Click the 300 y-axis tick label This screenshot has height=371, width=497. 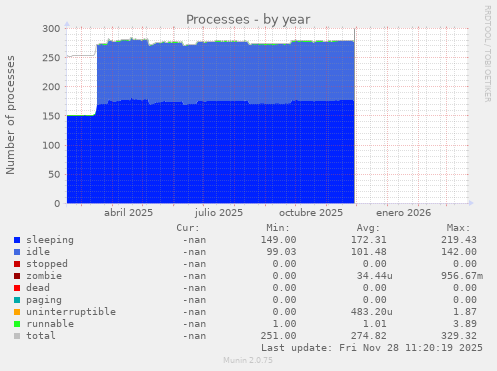pyautogui.click(x=51, y=29)
